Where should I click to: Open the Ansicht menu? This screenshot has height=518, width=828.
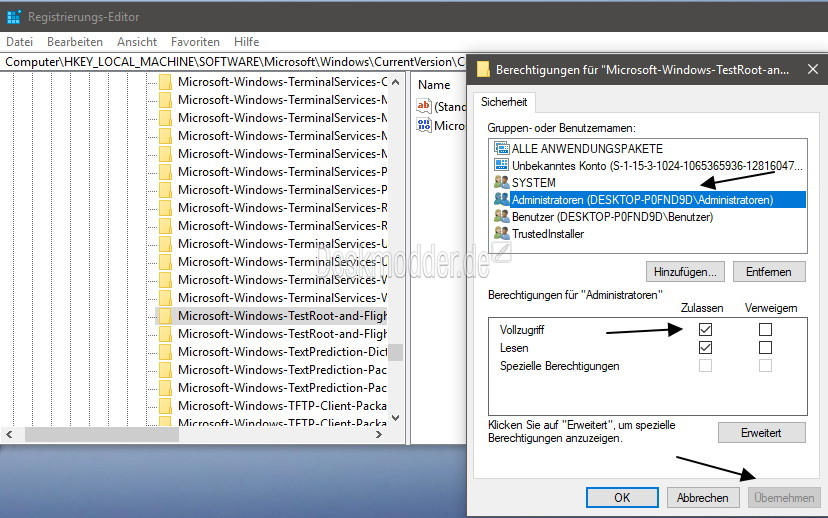click(x=137, y=42)
